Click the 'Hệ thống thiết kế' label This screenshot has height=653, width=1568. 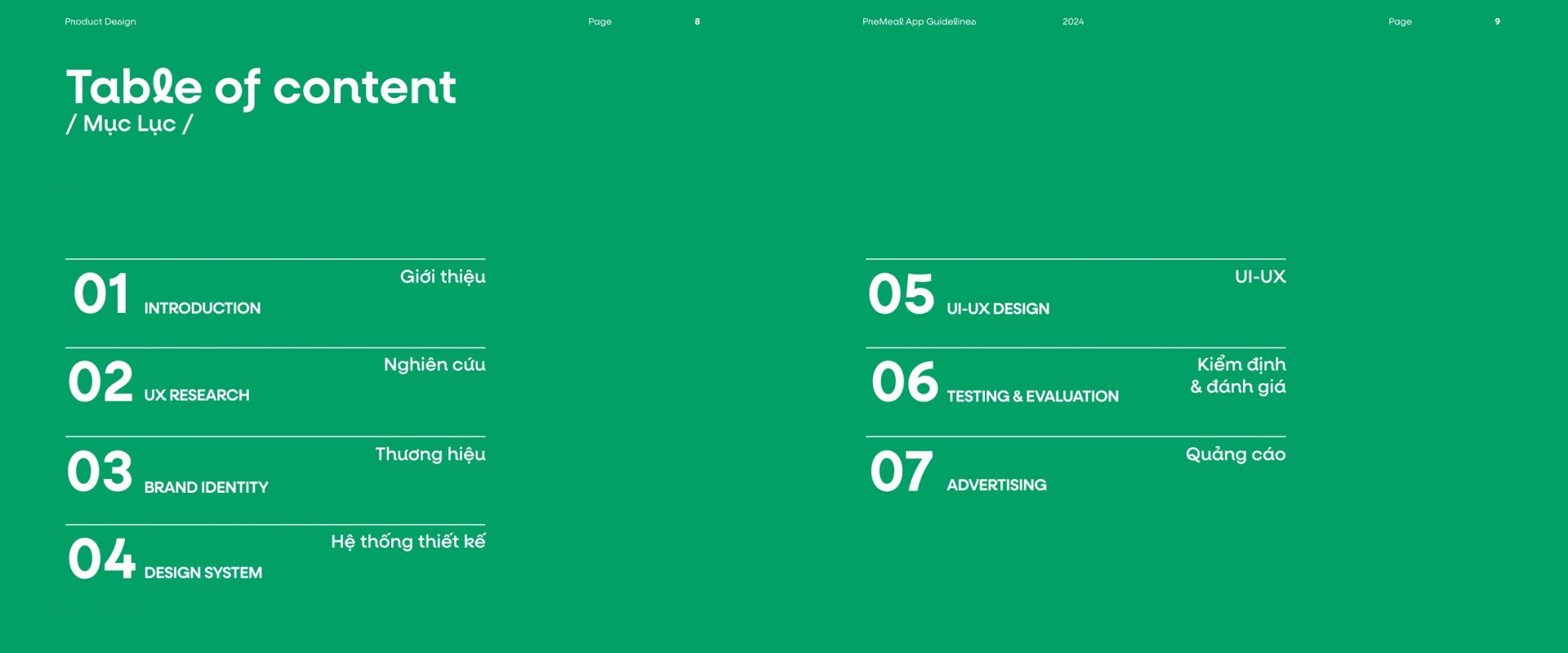(x=408, y=542)
